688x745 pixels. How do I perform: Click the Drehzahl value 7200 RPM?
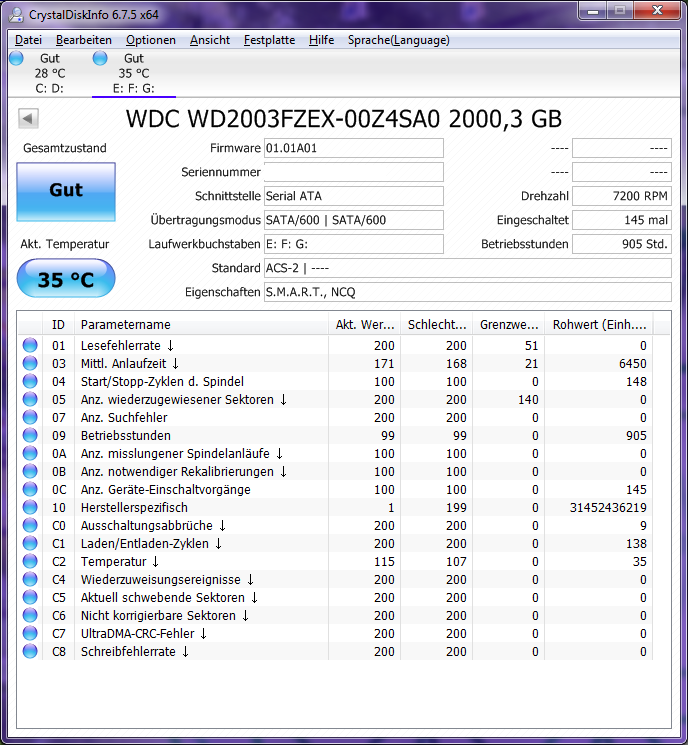click(x=621, y=196)
